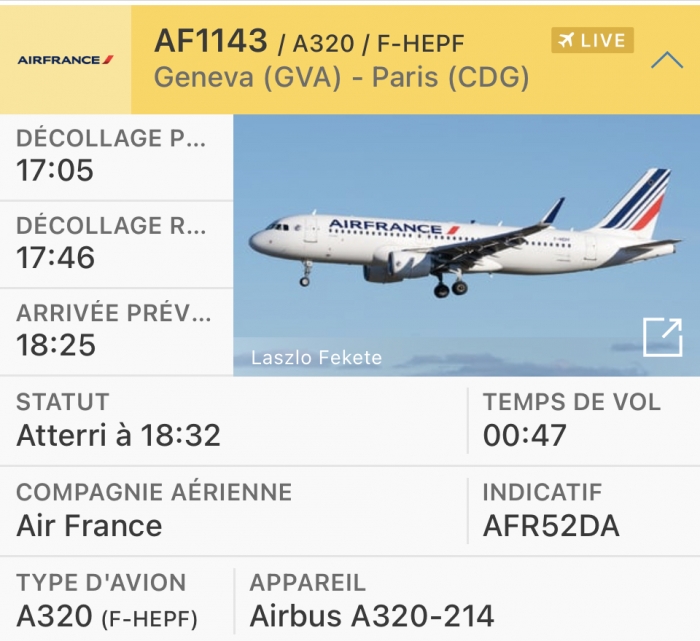This screenshot has height=641, width=700.
Task: Tap the LIVE badge
Action: [592, 40]
